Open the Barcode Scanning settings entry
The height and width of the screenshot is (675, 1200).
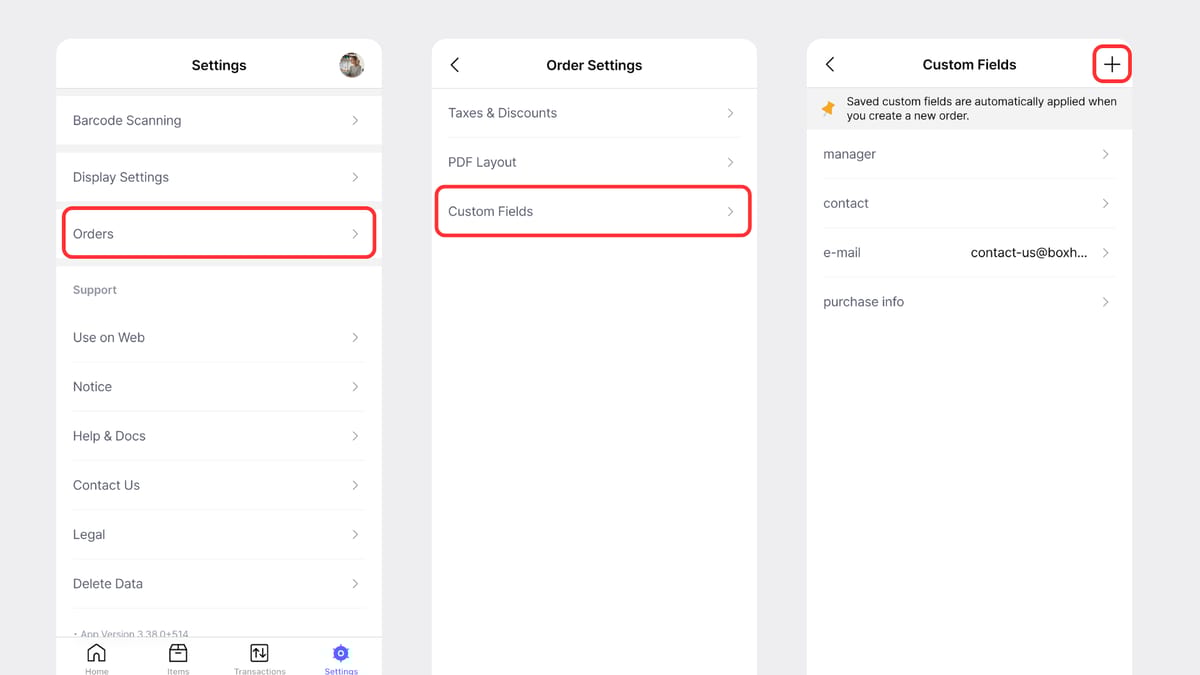pos(218,120)
